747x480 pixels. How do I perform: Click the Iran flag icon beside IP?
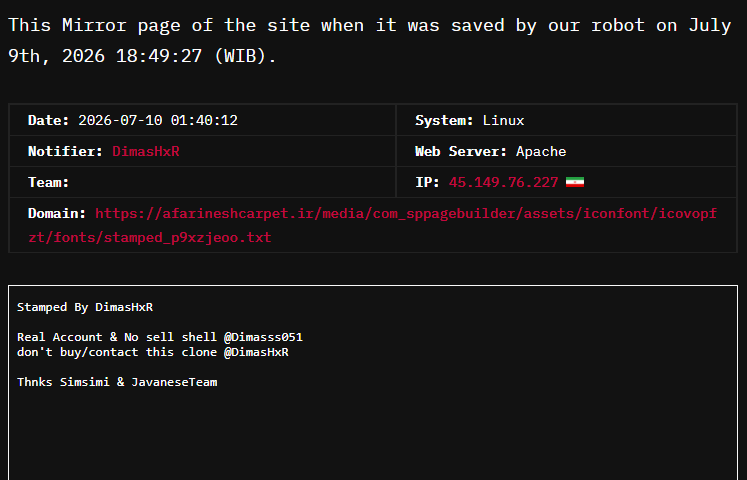(x=575, y=182)
